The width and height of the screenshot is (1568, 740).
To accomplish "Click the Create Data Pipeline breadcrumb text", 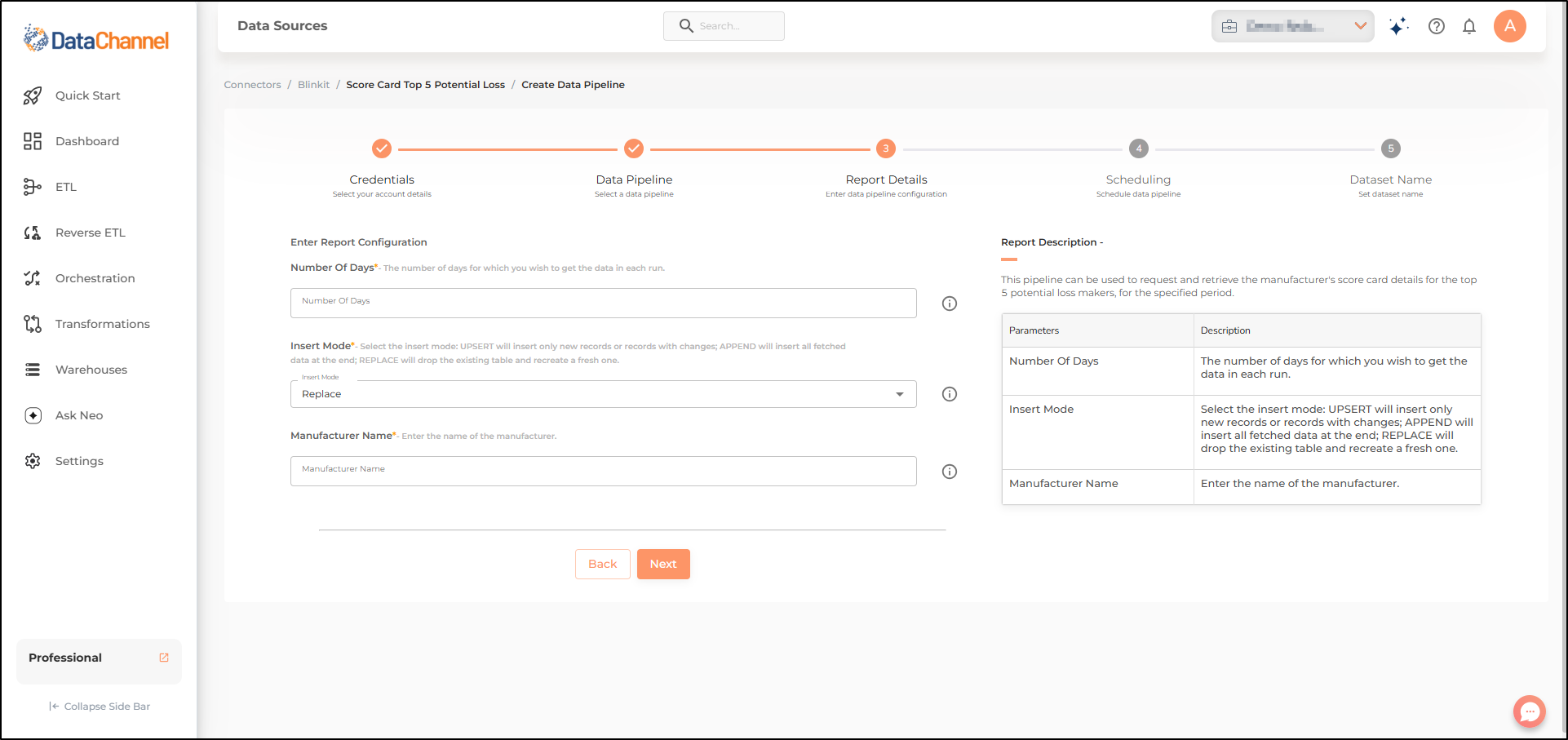I will tap(574, 85).
